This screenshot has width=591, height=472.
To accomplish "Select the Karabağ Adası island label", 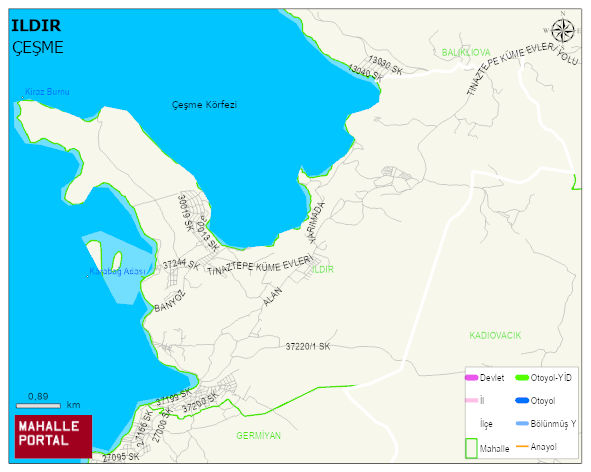I will click(x=117, y=271).
